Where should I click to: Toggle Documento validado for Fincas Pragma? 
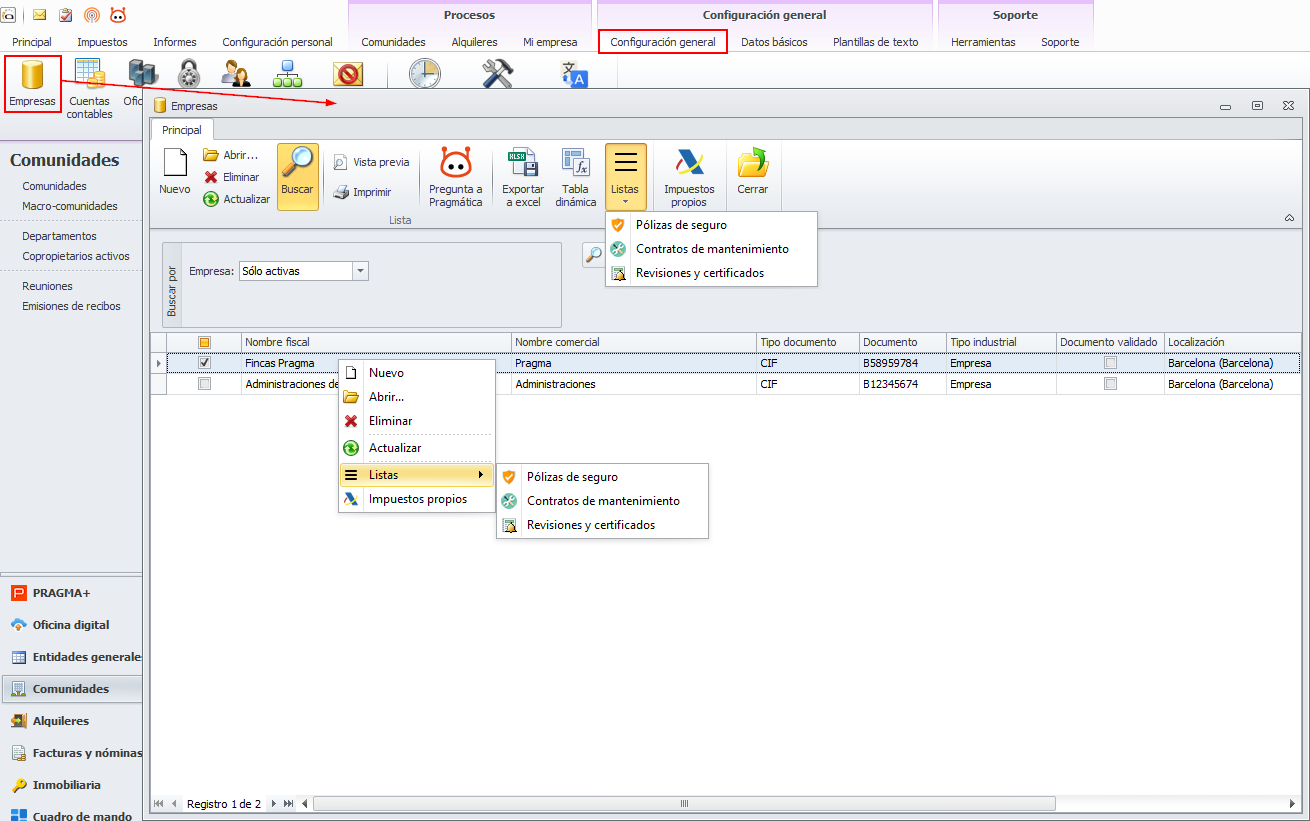tap(1110, 363)
